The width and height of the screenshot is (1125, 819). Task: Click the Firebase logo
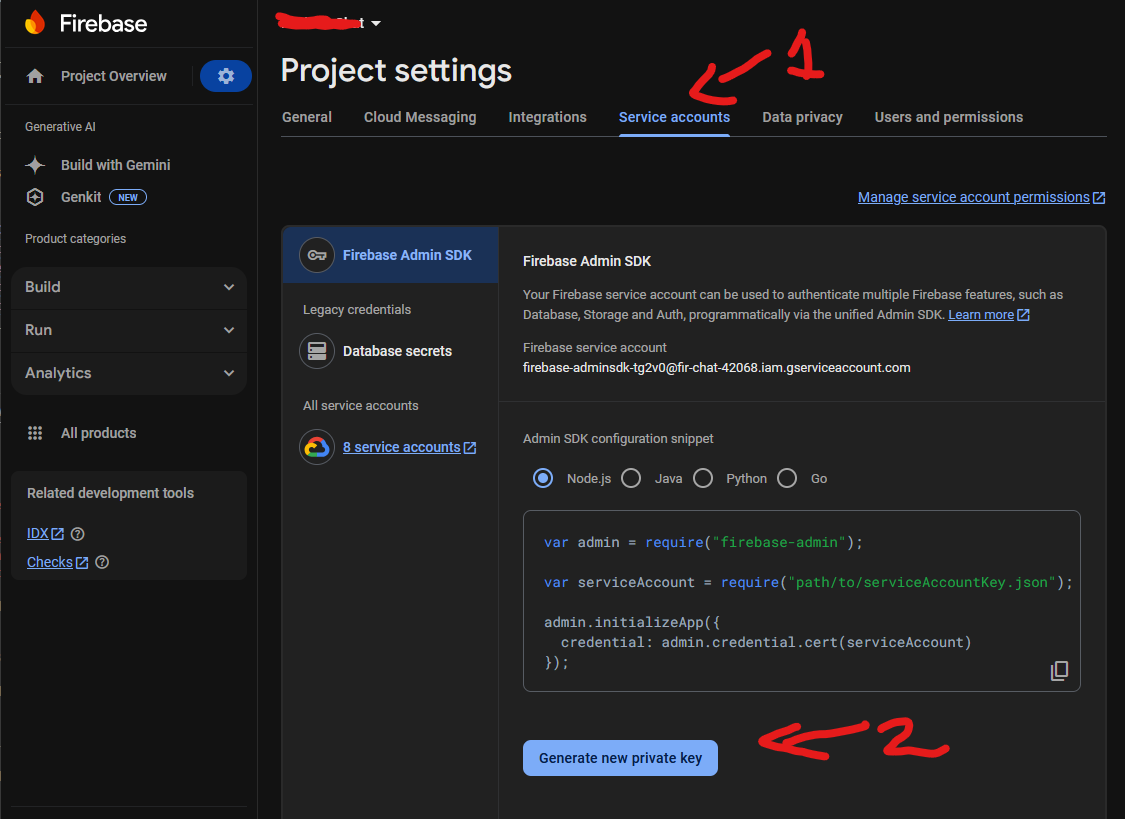pos(35,23)
